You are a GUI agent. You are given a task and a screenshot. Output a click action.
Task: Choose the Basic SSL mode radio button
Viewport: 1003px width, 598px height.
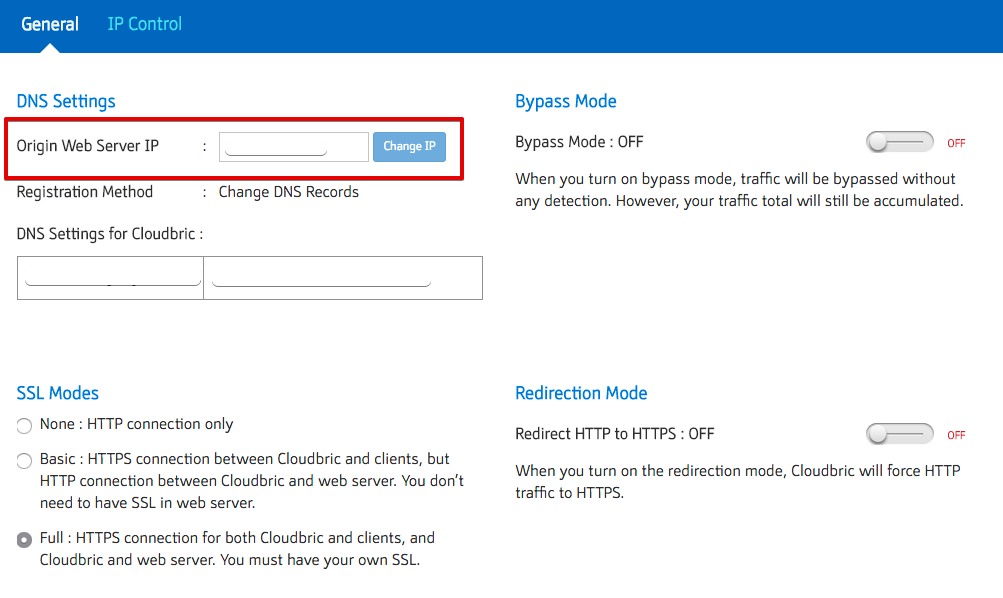(25, 461)
